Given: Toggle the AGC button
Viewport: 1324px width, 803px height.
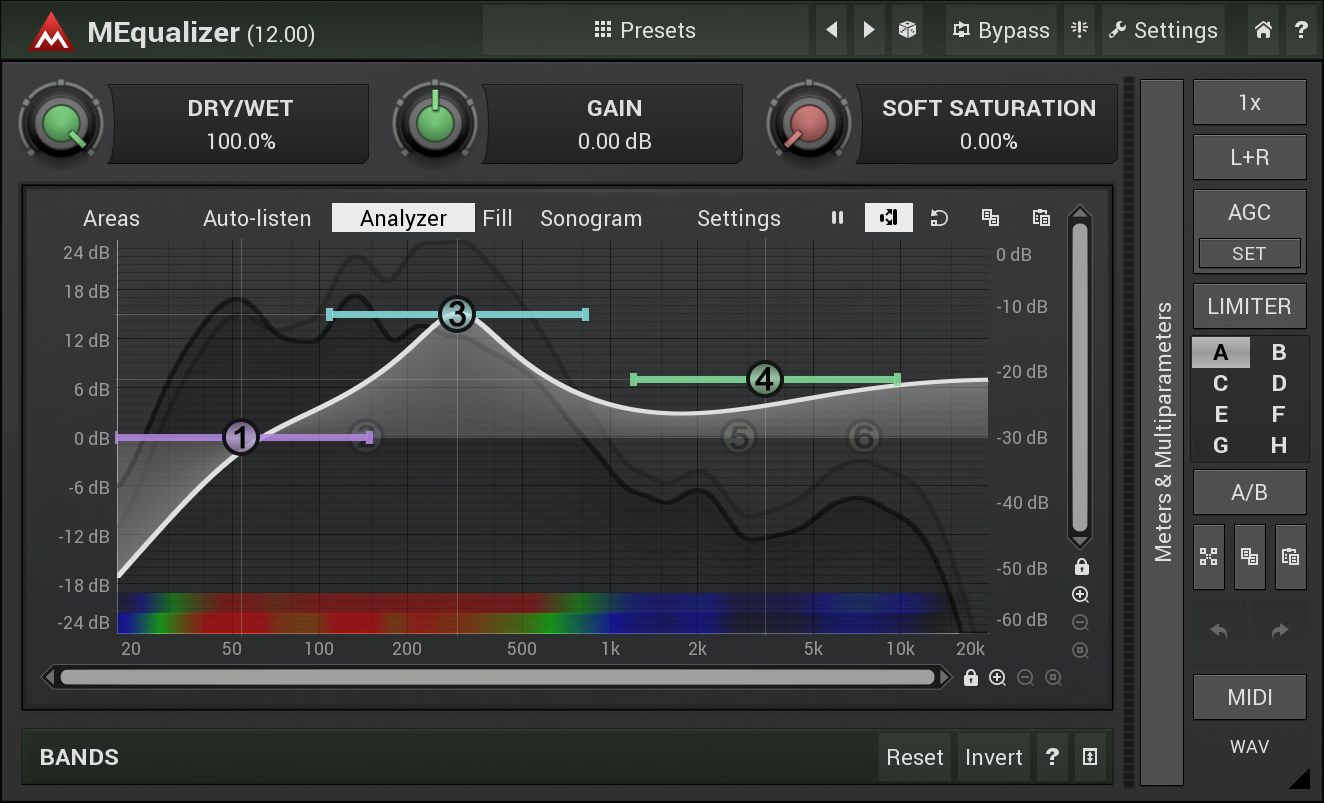Looking at the screenshot, I should point(1249,212).
